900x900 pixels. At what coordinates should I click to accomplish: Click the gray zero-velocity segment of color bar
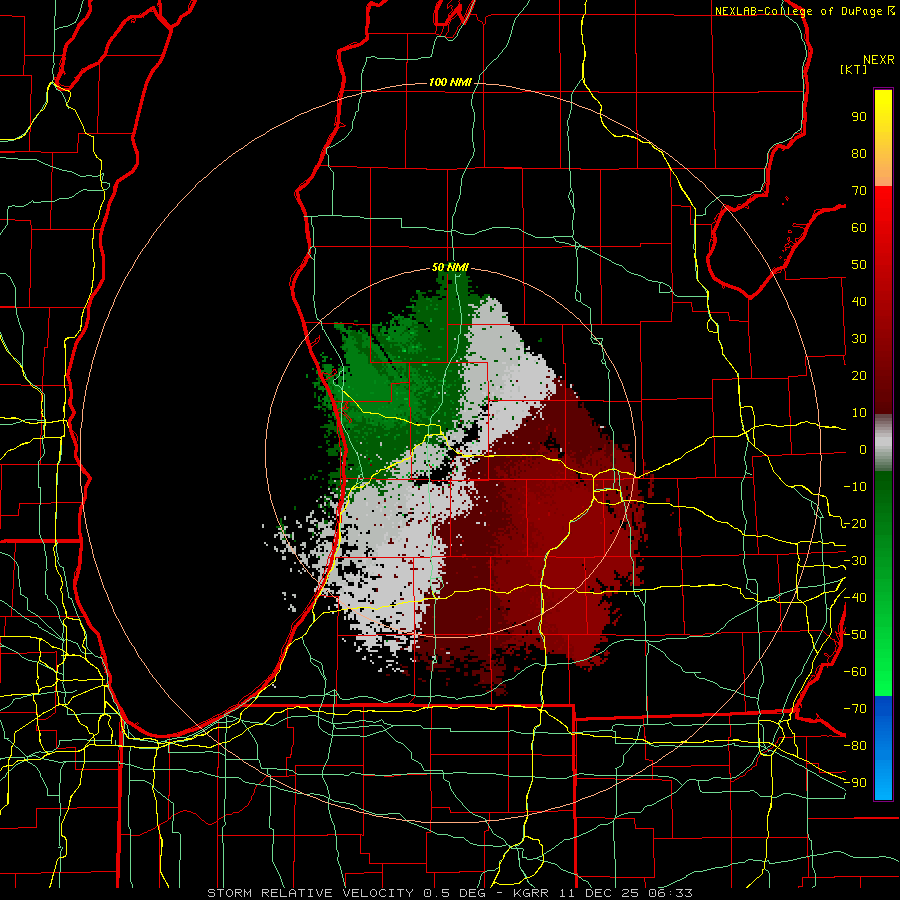[883, 443]
